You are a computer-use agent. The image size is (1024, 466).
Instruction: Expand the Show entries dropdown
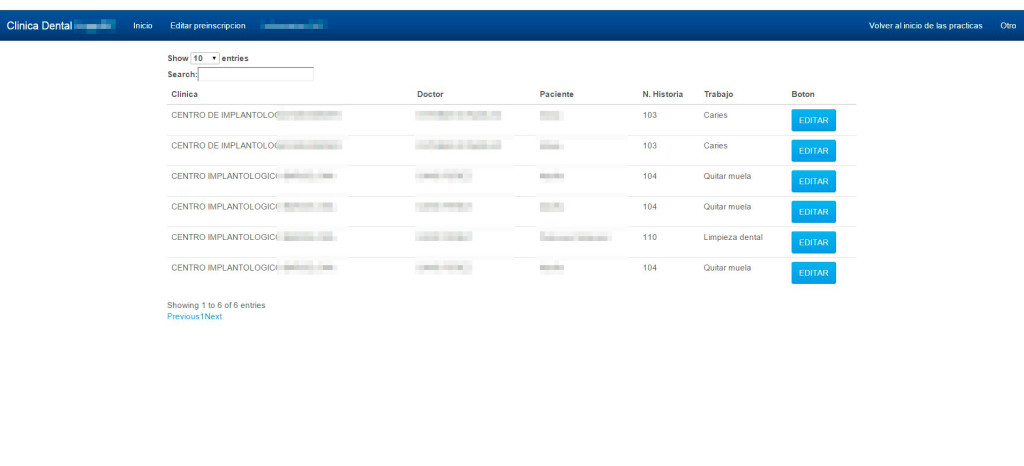click(205, 59)
